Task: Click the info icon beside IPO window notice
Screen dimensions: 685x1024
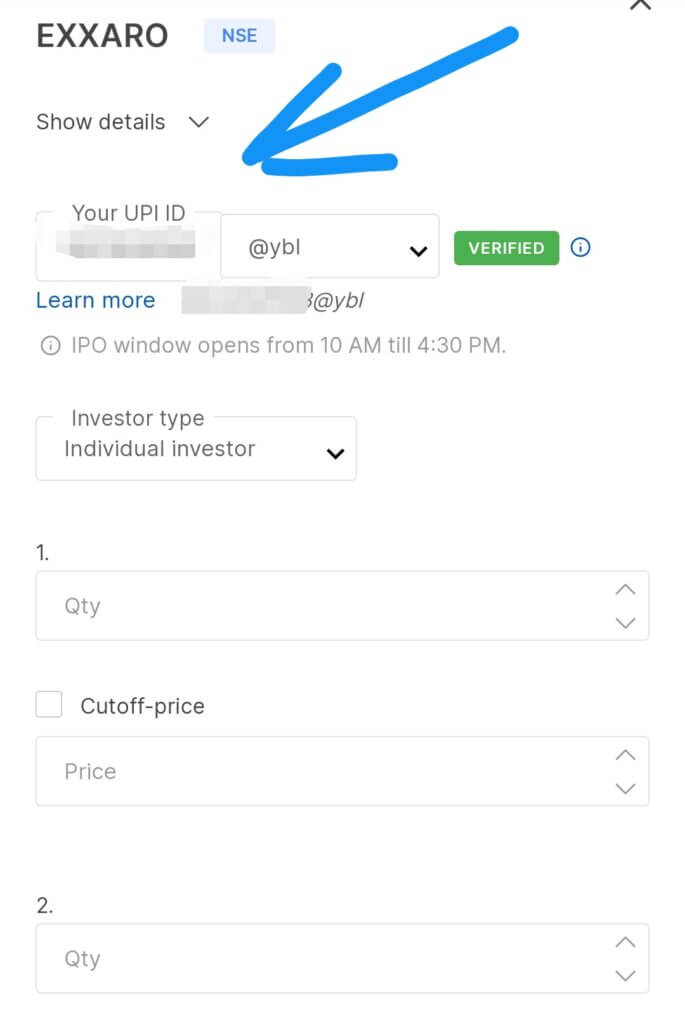Action: 50,345
